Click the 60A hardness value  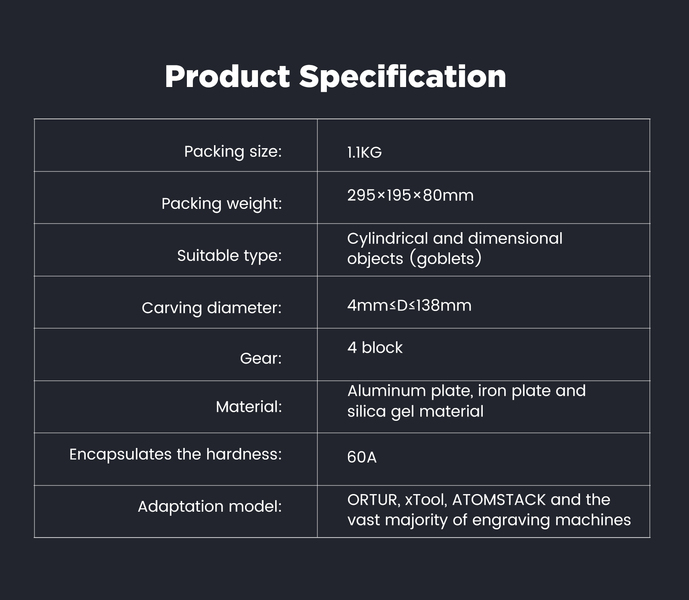click(x=362, y=457)
